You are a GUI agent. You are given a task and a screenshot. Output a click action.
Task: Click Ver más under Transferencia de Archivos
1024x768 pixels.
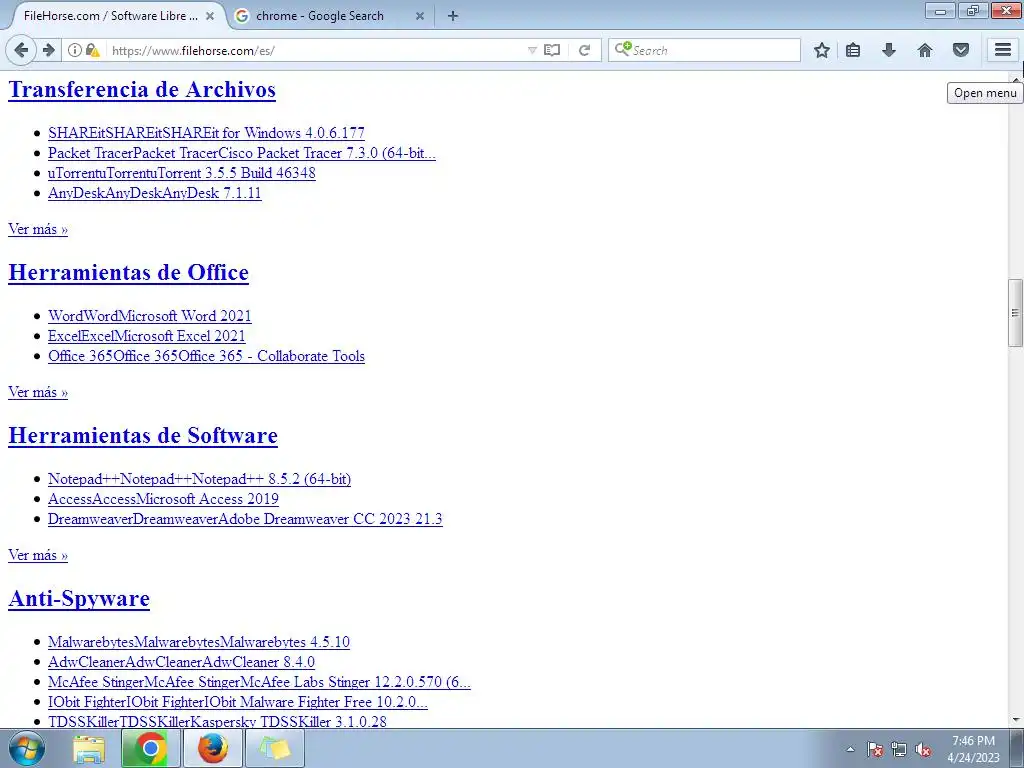pyautogui.click(x=38, y=229)
